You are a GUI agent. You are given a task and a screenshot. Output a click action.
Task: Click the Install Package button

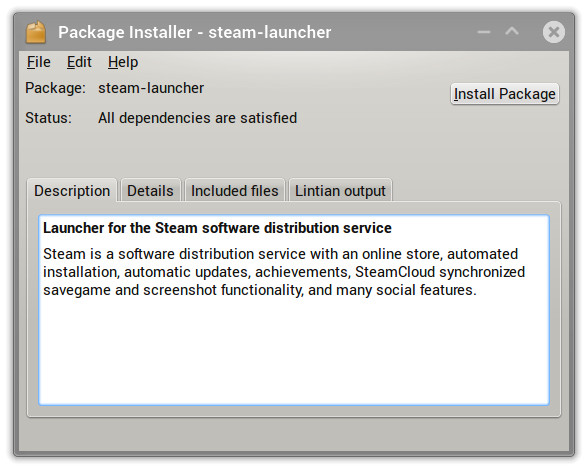coord(505,94)
